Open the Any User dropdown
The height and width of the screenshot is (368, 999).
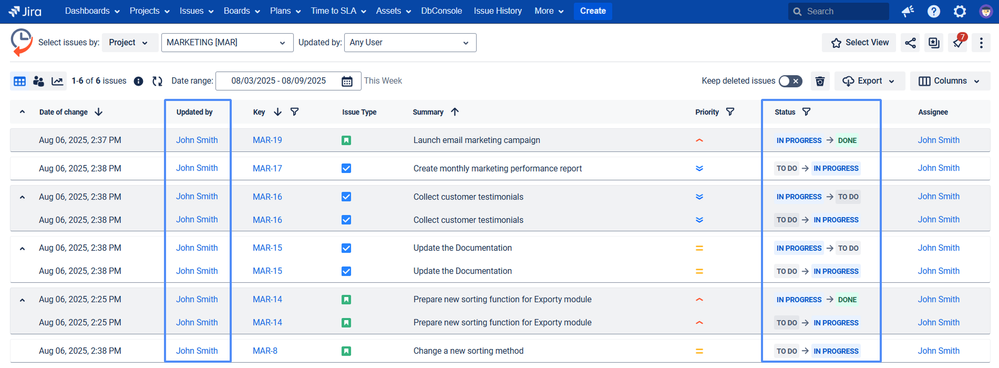(410, 43)
